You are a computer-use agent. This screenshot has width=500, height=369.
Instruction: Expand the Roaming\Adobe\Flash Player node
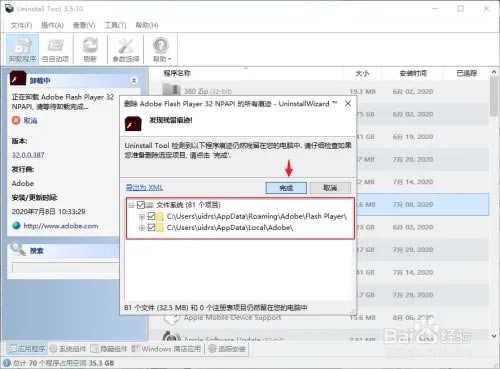pyautogui.click(x=142, y=217)
